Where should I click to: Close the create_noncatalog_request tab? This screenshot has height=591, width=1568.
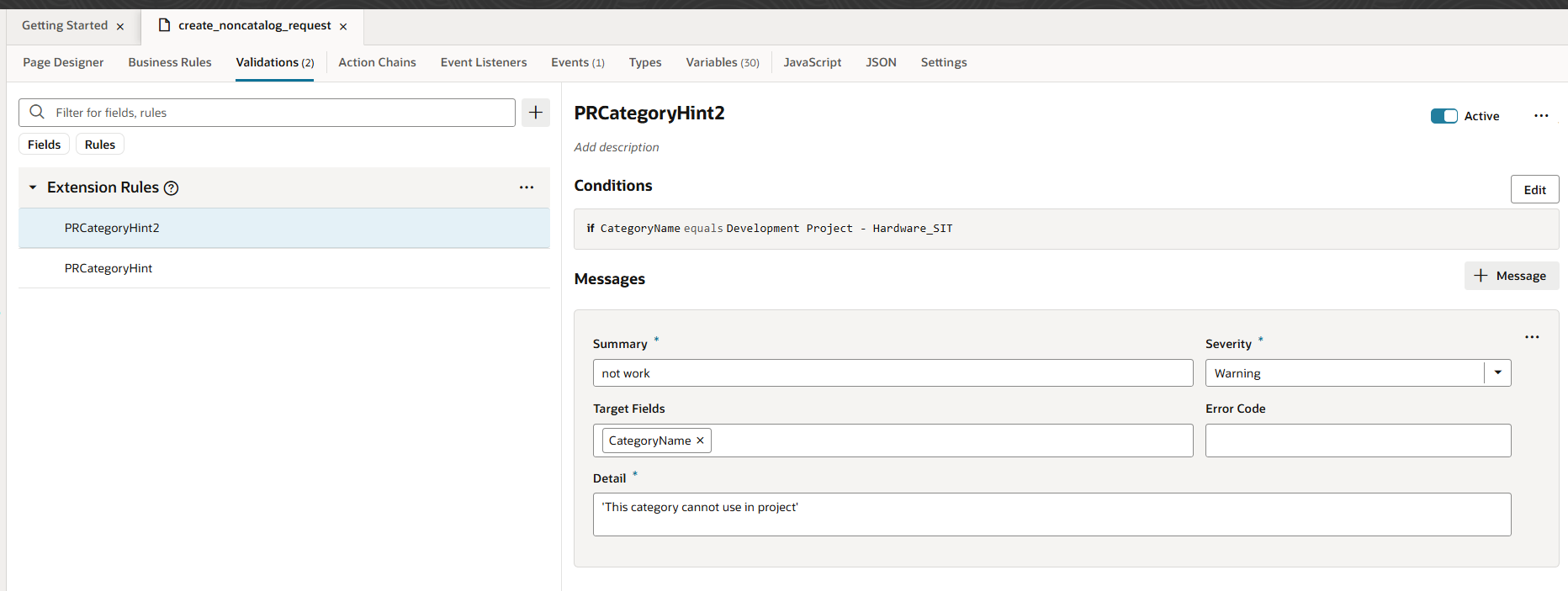(x=343, y=27)
